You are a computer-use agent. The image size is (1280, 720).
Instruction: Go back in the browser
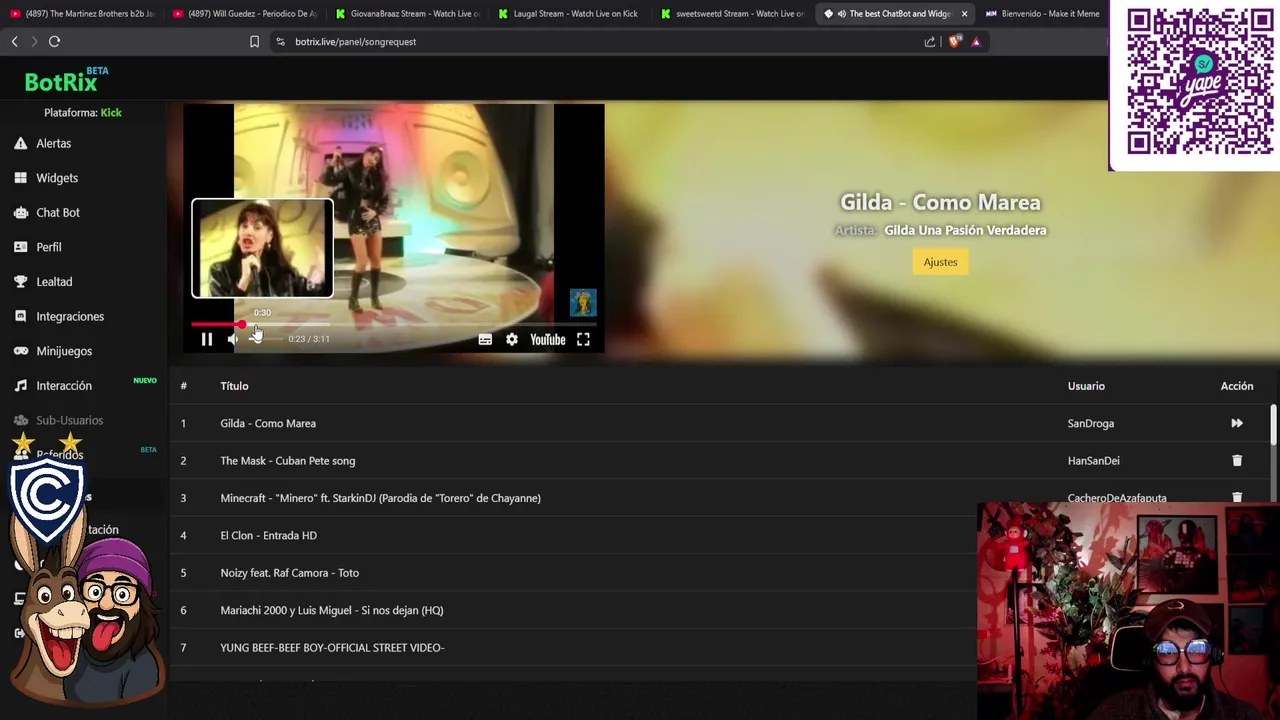[x=14, y=42]
